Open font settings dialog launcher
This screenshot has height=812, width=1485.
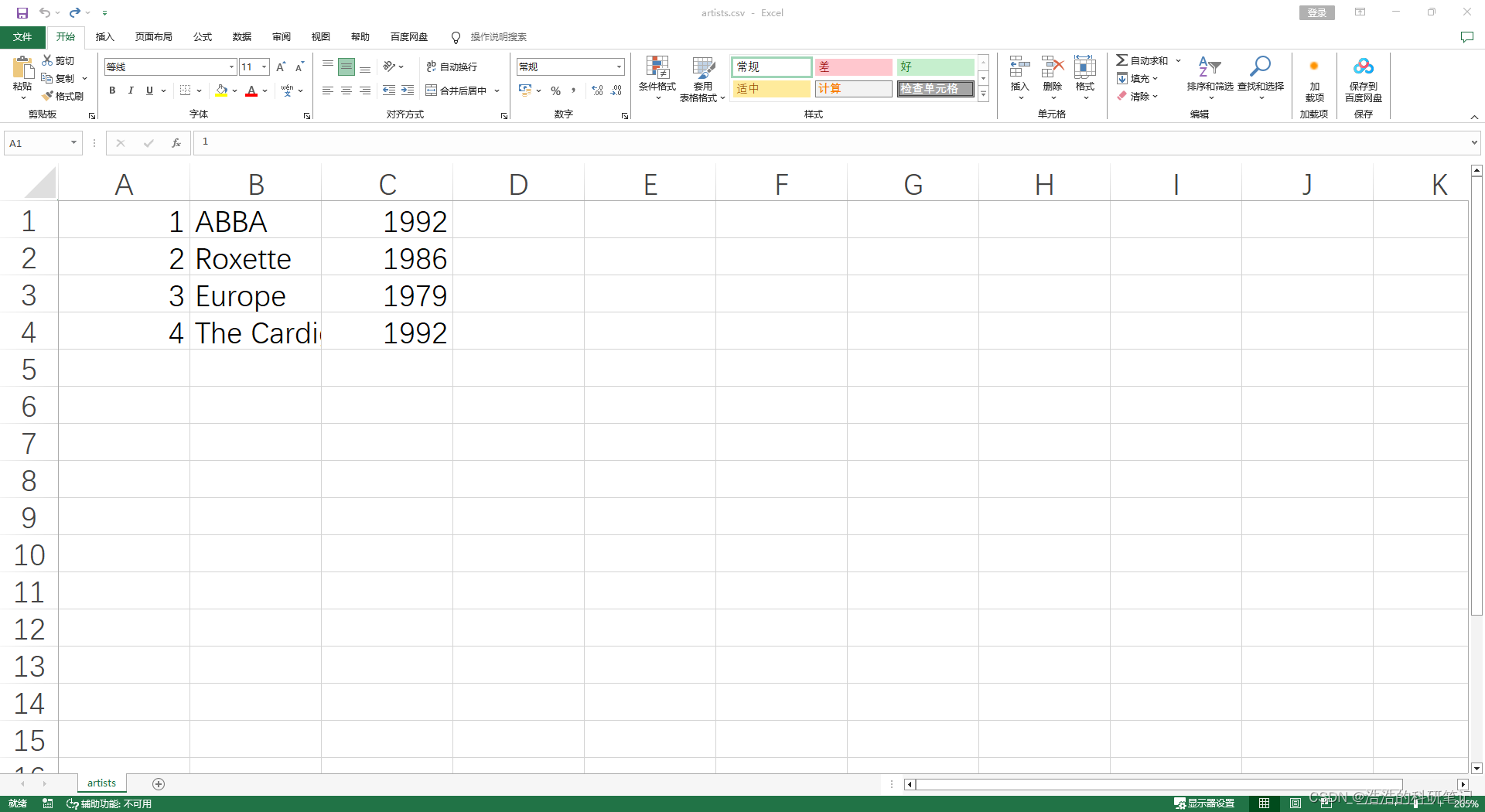[307, 116]
